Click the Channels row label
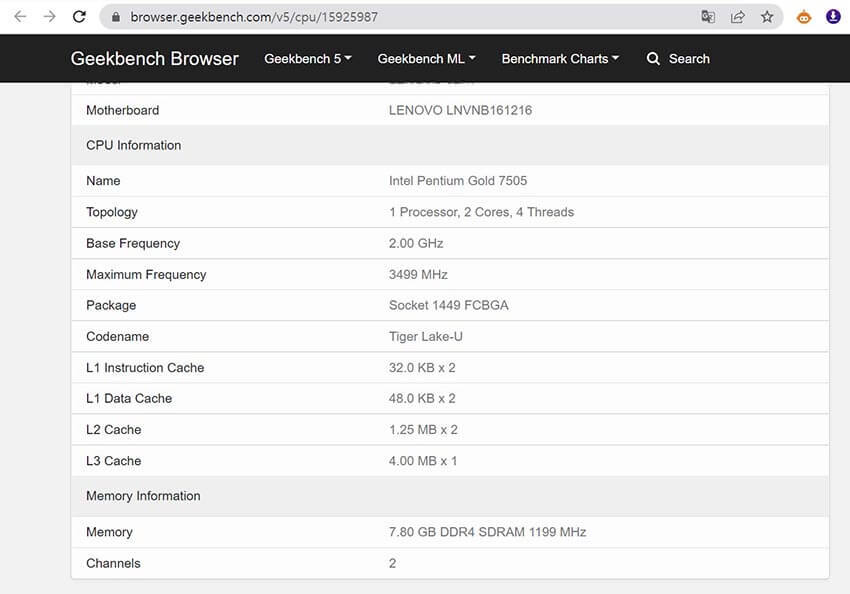The image size is (850, 594). [113, 564]
